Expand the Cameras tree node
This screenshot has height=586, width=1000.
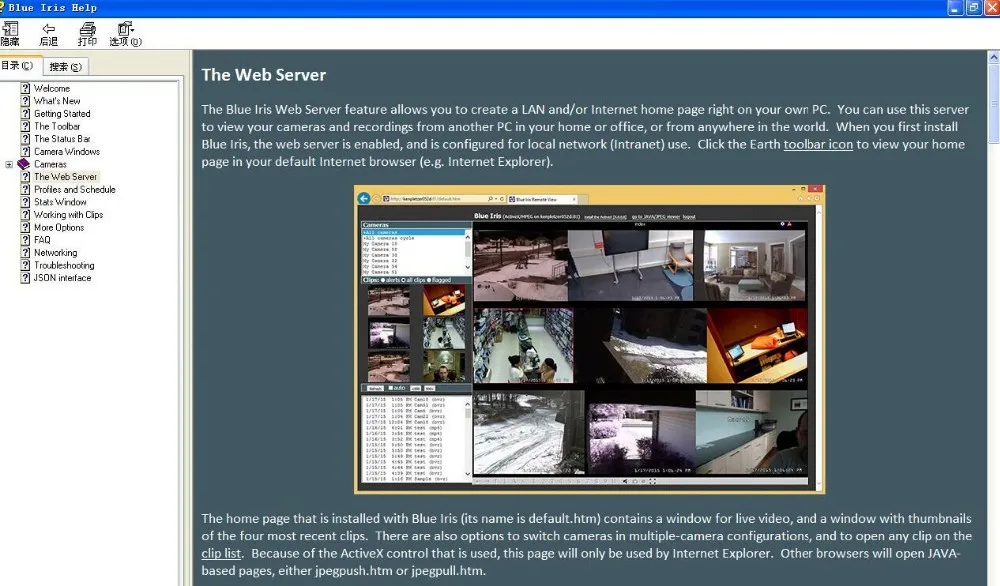click(x=9, y=165)
